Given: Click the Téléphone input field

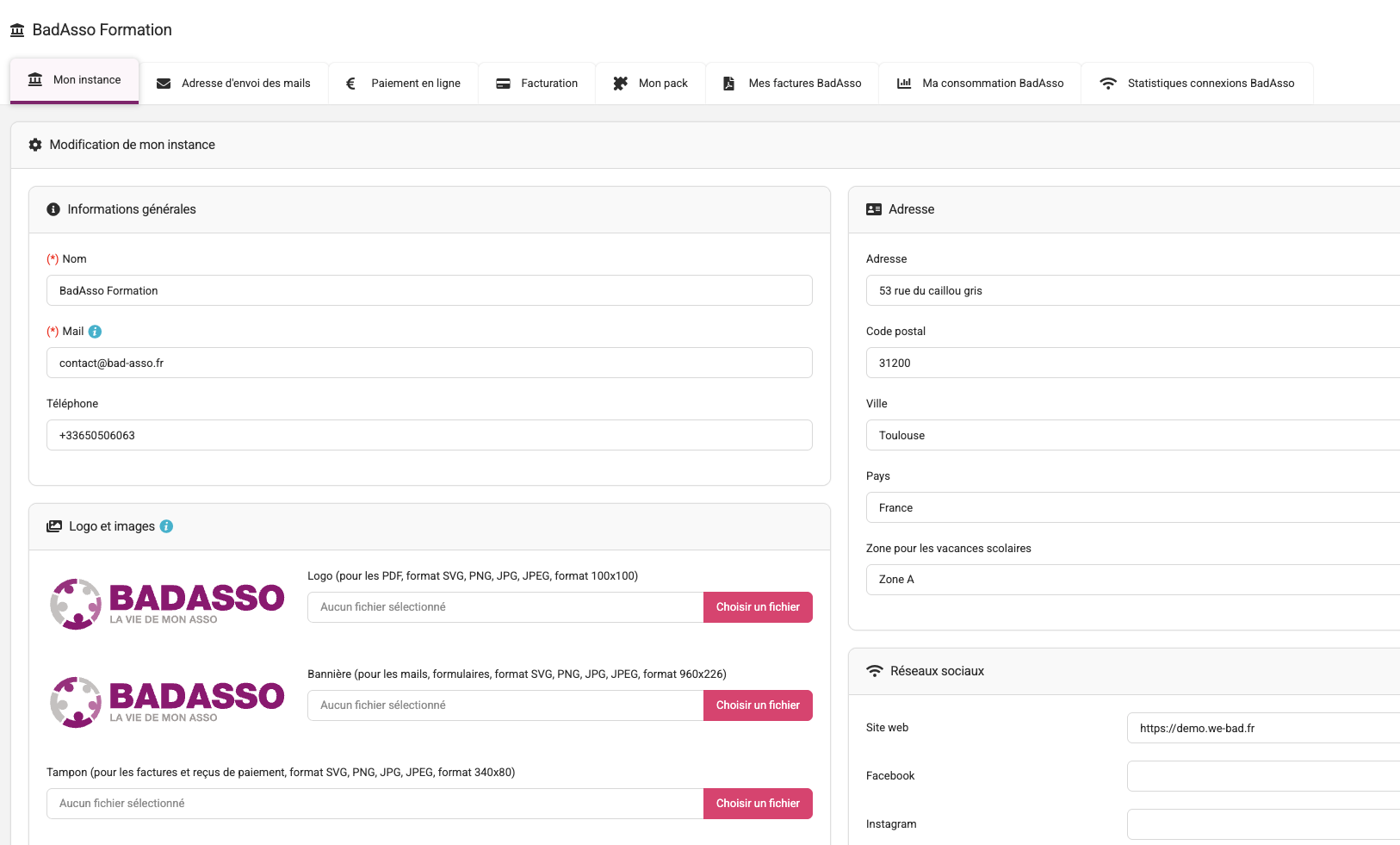Looking at the screenshot, I should [429, 435].
